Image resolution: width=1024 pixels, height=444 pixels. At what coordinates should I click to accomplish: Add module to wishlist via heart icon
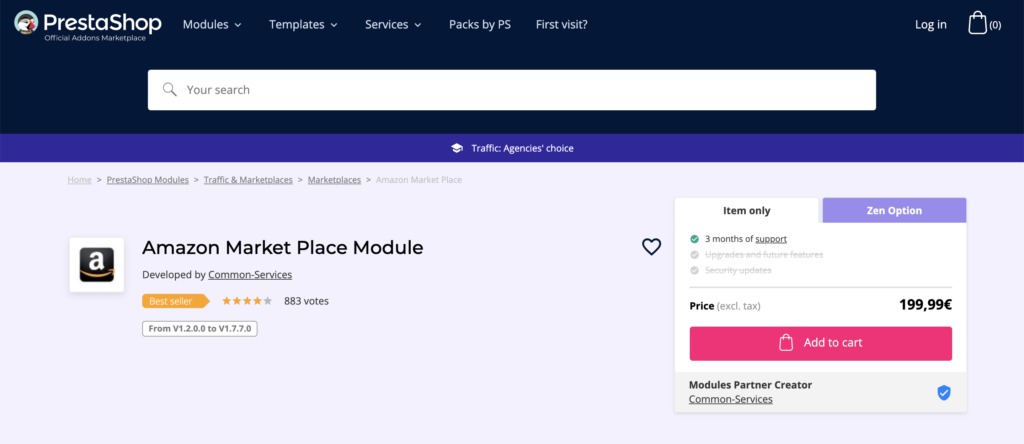point(651,247)
